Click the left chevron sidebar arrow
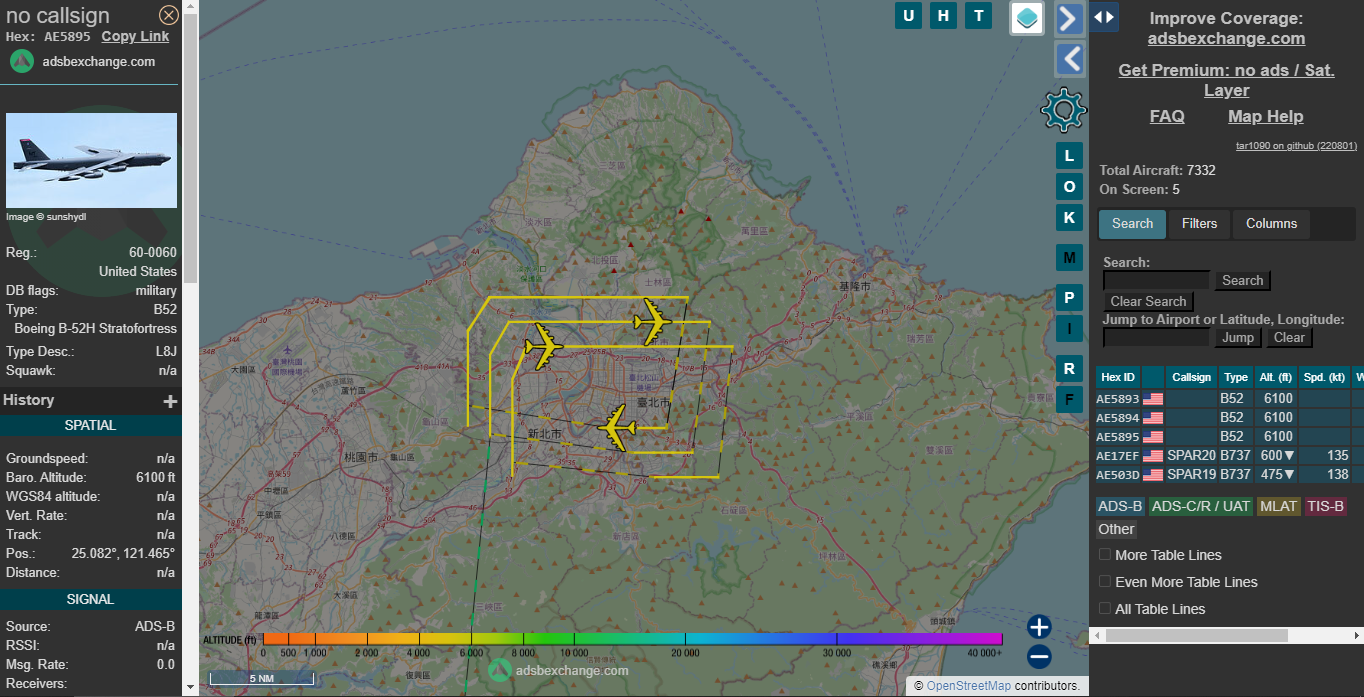 [x=1070, y=59]
